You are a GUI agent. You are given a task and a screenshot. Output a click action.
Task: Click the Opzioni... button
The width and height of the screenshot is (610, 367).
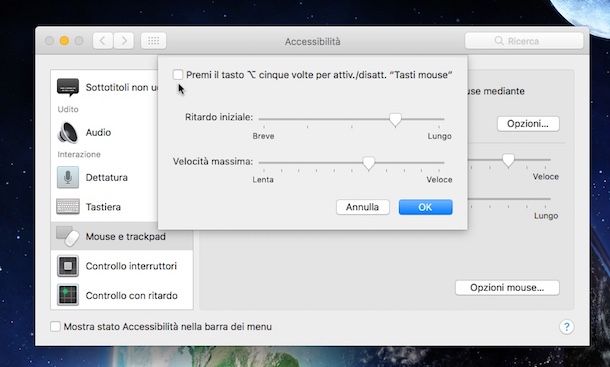[528, 124]
